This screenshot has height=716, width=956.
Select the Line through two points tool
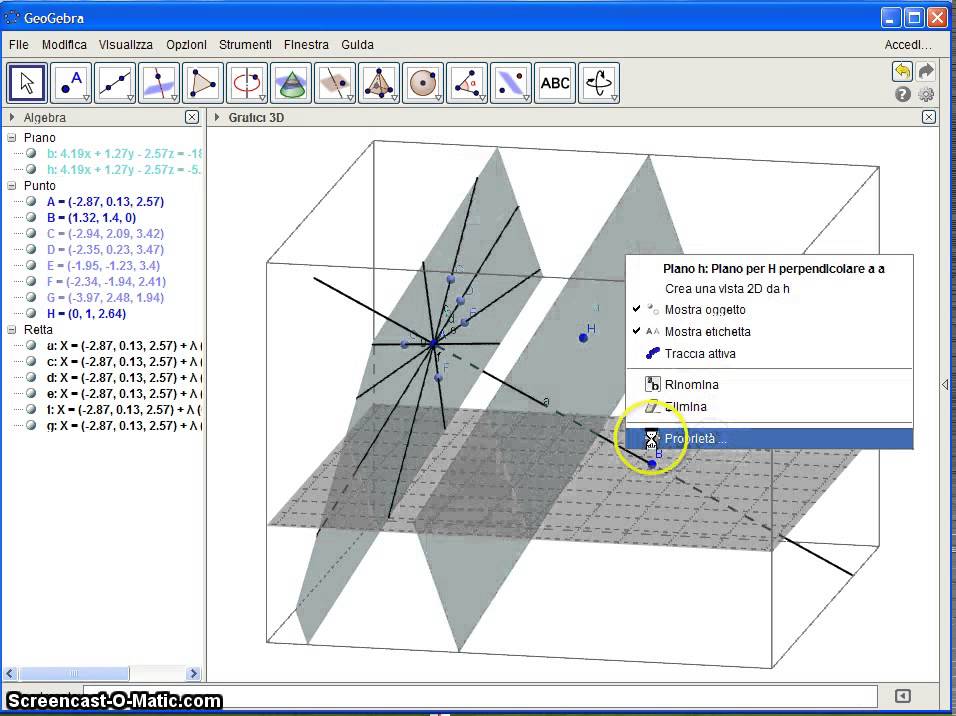(x=115, y=83)
